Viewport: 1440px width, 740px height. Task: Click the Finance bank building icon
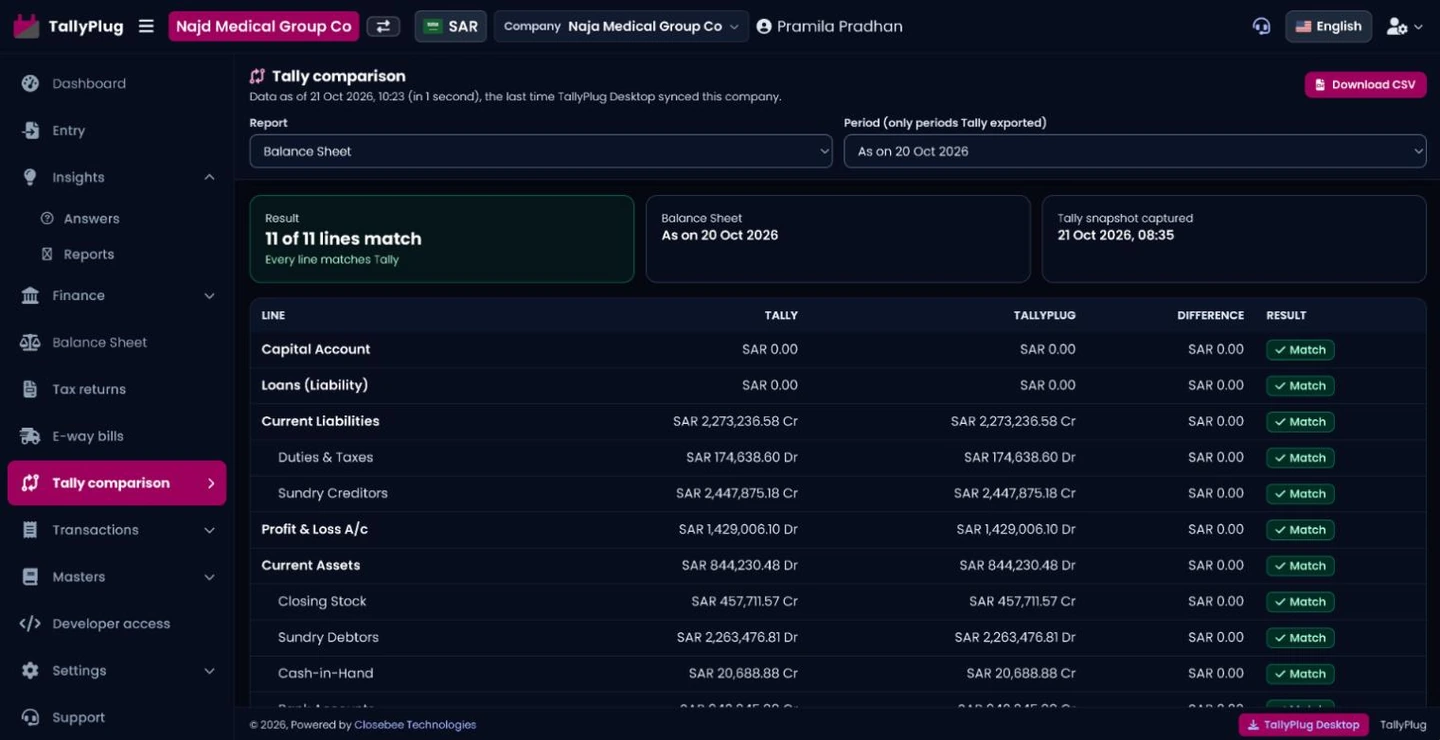point(30,295)
